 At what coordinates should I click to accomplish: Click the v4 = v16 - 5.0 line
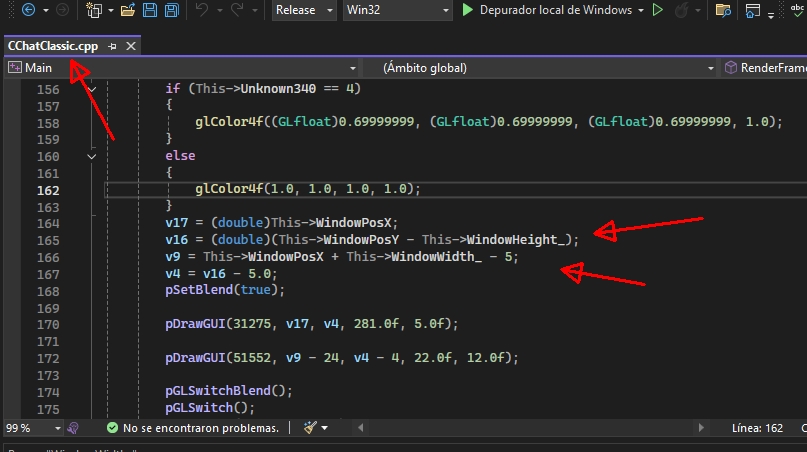click(221, 274)
